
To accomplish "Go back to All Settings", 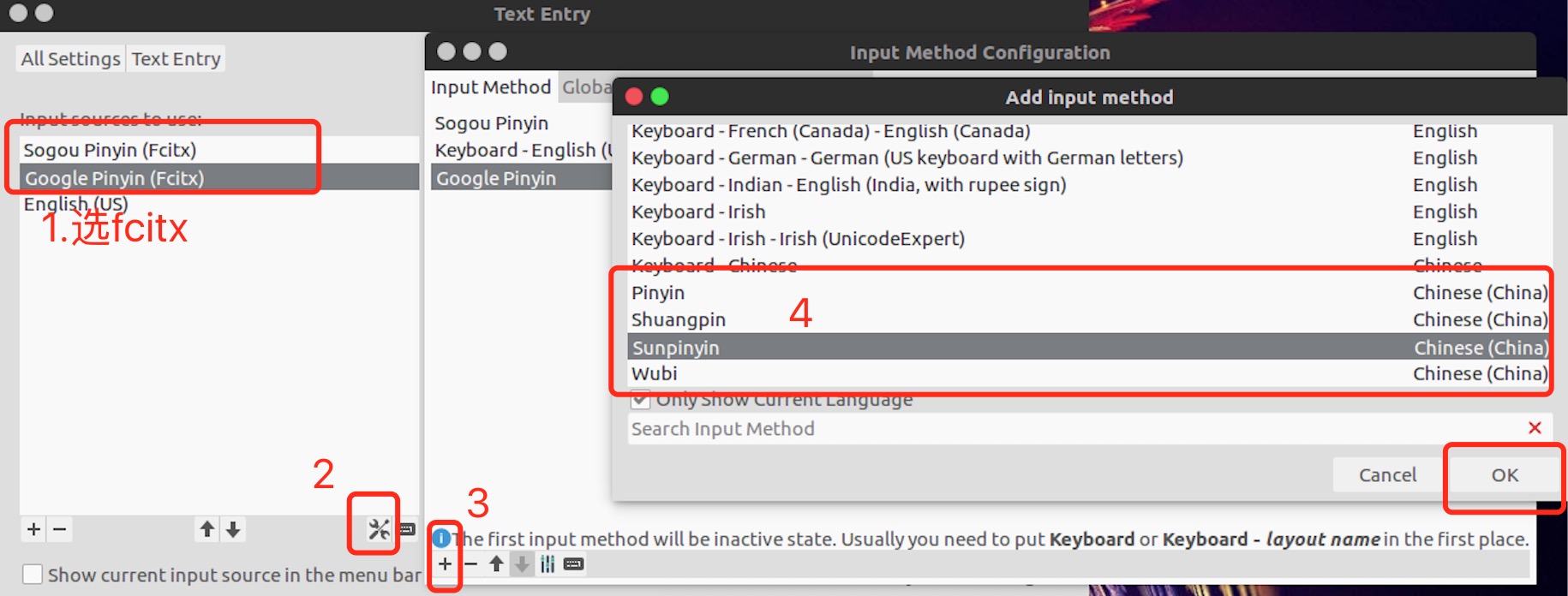I will click(71, 58).
